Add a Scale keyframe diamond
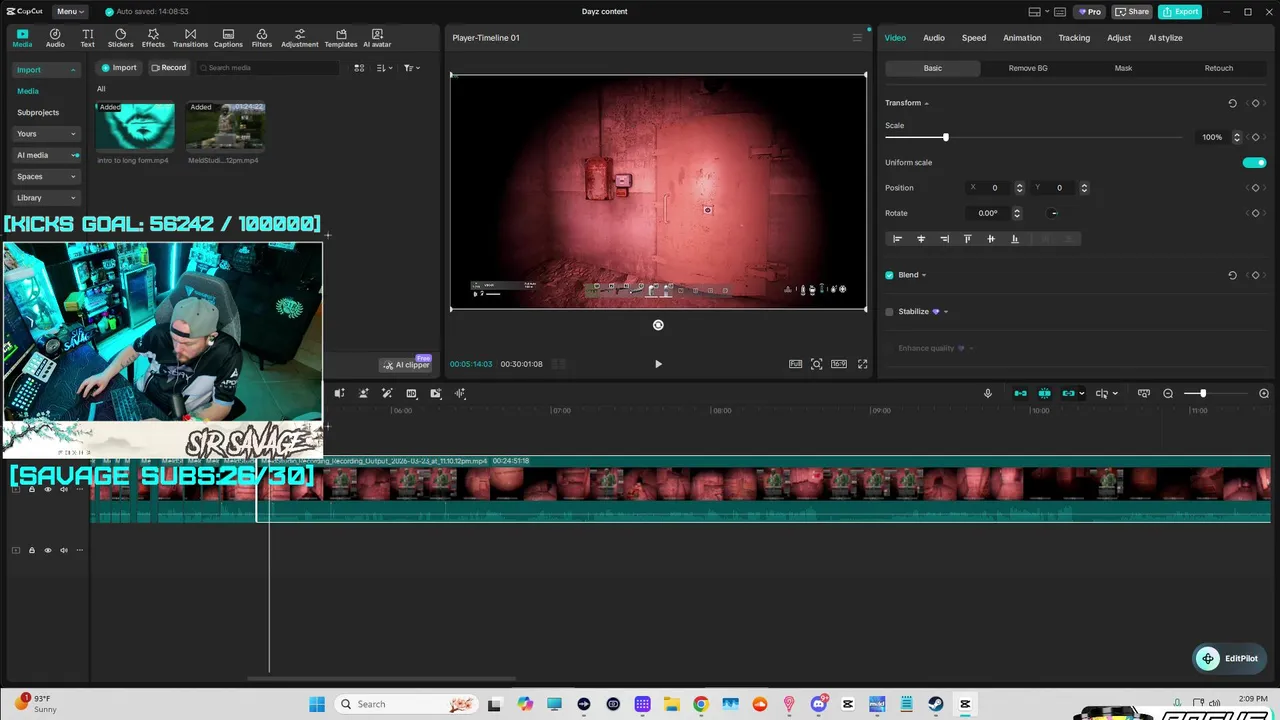1280x720 pixels. tap(1255, 137)
